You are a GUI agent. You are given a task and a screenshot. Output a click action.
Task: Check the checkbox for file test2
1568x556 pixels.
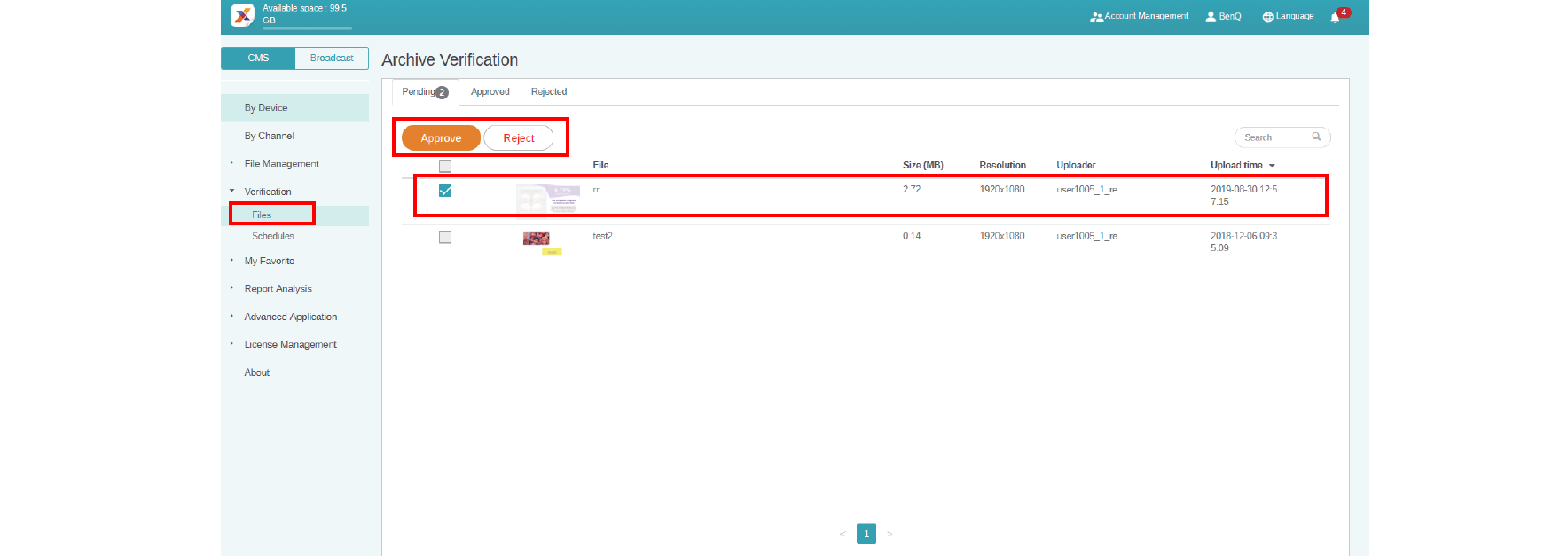click(x=445, y=237)
